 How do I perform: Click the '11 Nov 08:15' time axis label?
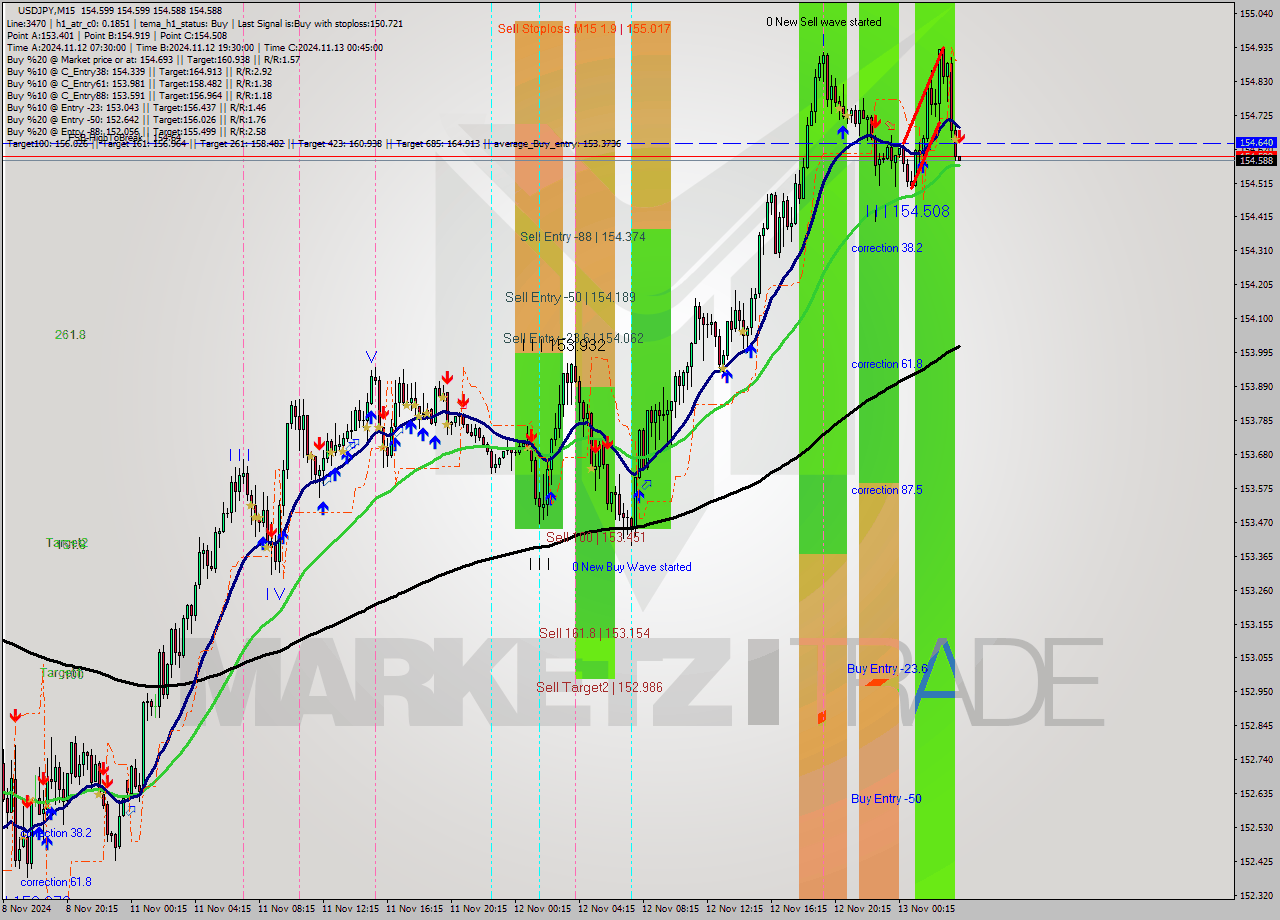[287, 909]
